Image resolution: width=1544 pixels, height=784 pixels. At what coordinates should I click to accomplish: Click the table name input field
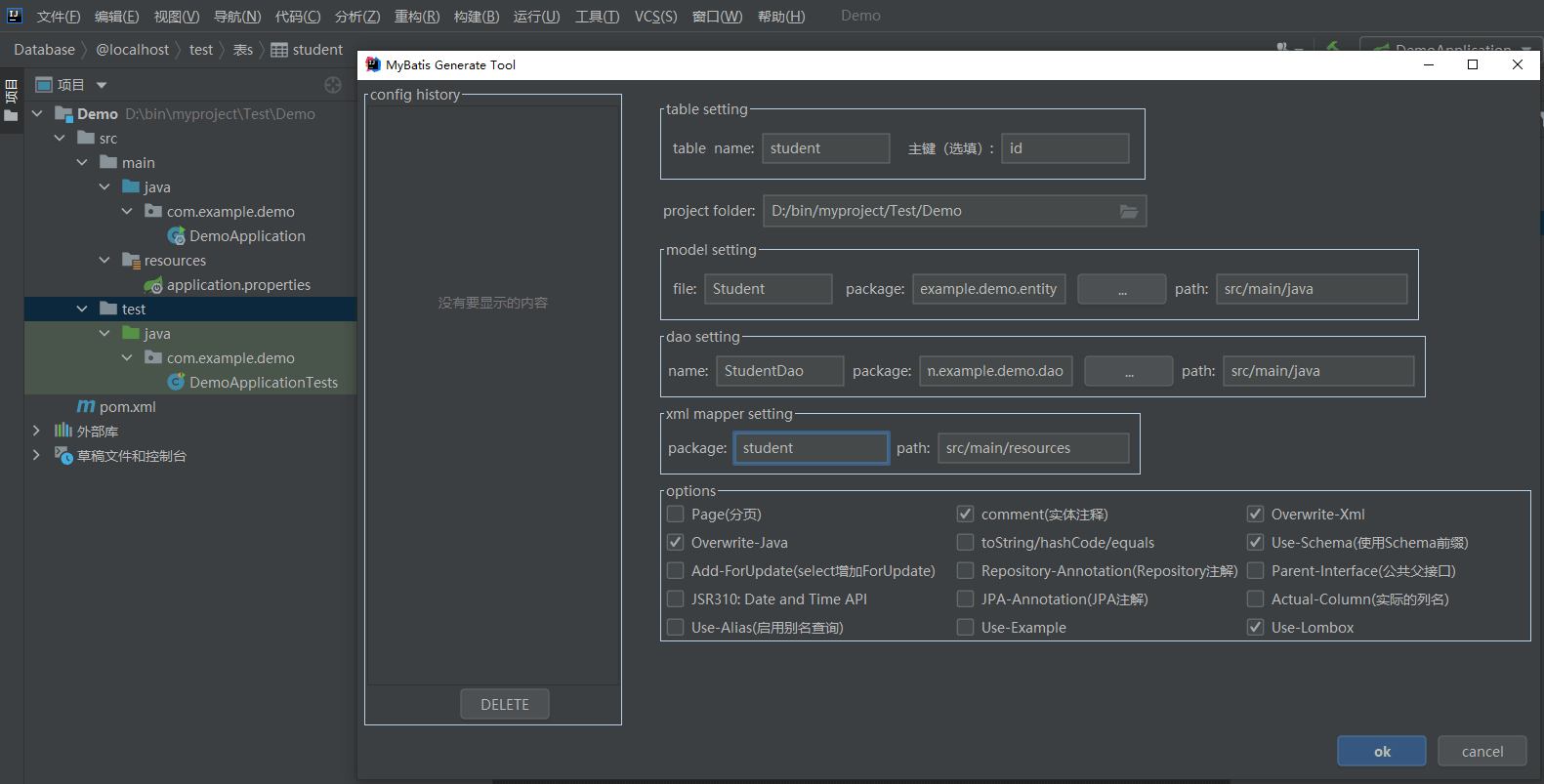coord(825,148)
